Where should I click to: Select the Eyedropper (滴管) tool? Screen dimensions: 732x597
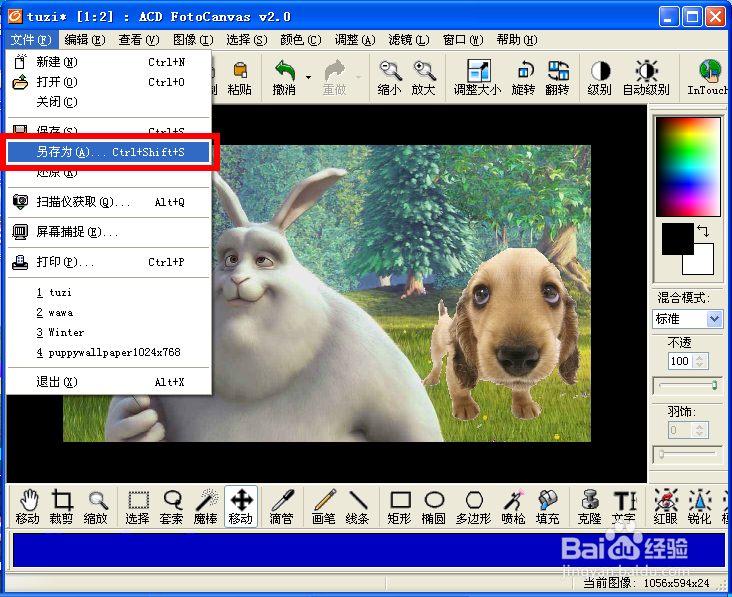282,507
